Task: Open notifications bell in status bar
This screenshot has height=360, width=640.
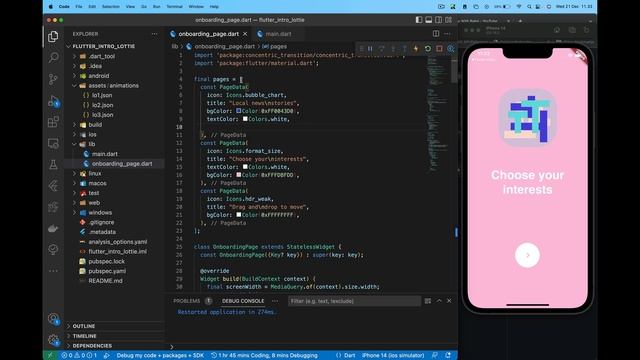Action: [448, 356]
